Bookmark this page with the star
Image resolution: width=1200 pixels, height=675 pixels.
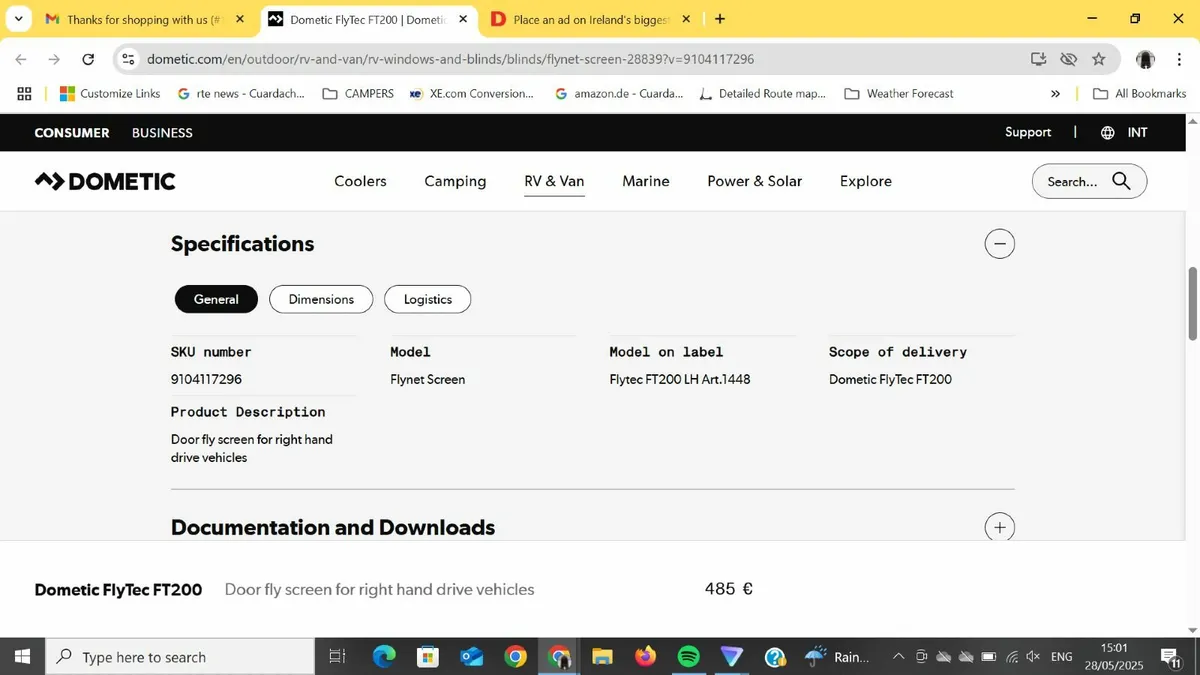(1099, 59)
